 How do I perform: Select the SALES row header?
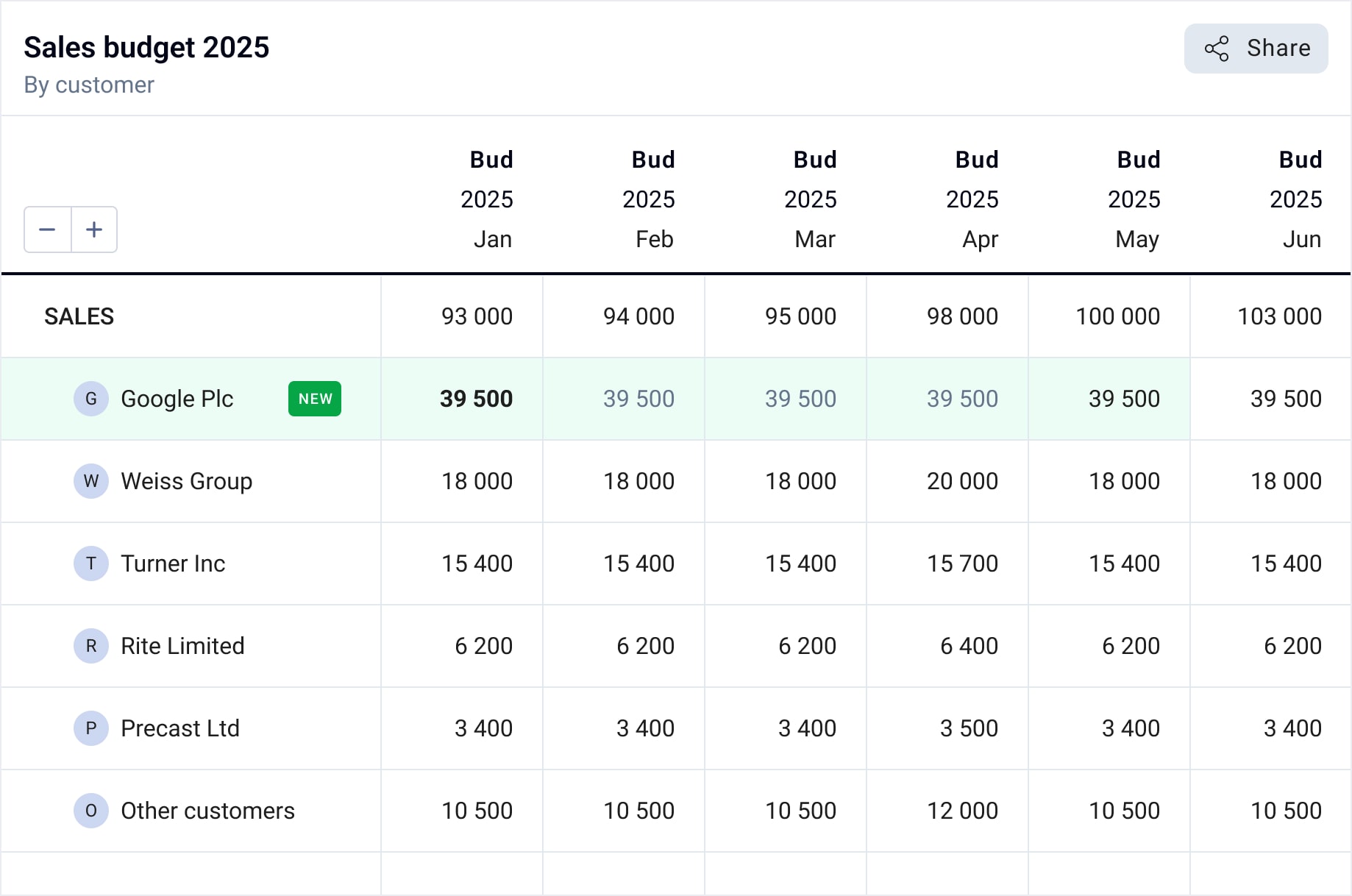point(79,316)
